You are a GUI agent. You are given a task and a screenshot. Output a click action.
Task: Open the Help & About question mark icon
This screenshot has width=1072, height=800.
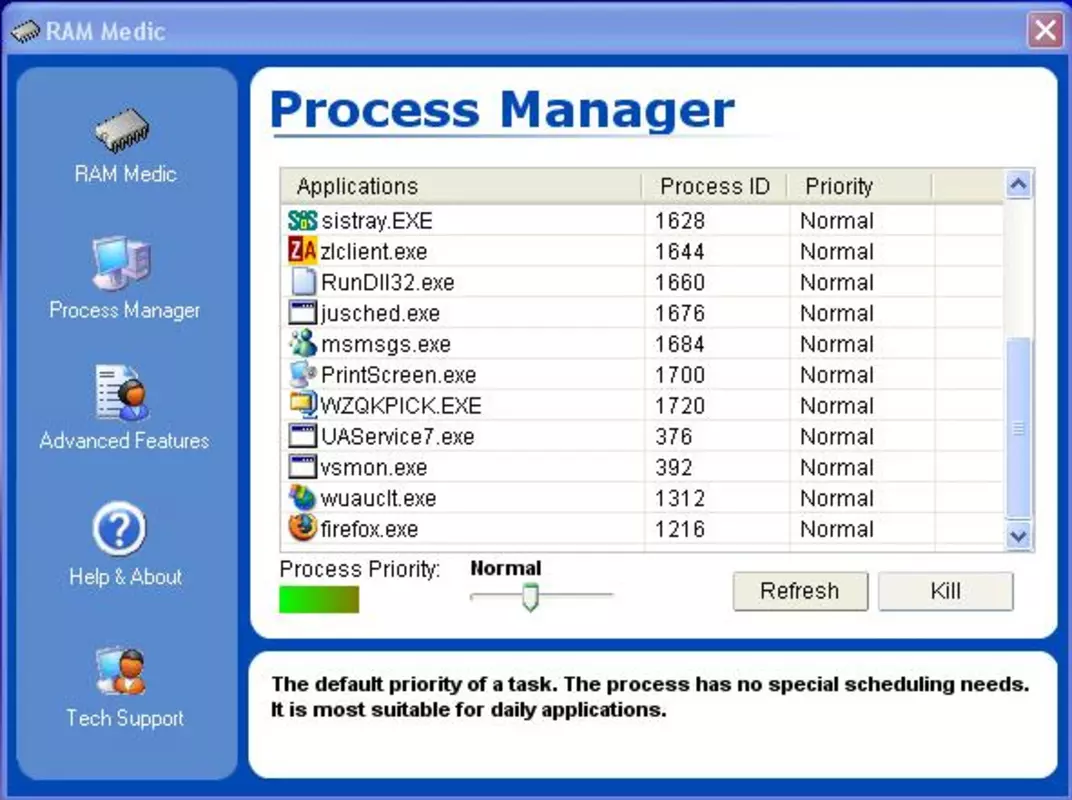[x=120, y=529]
